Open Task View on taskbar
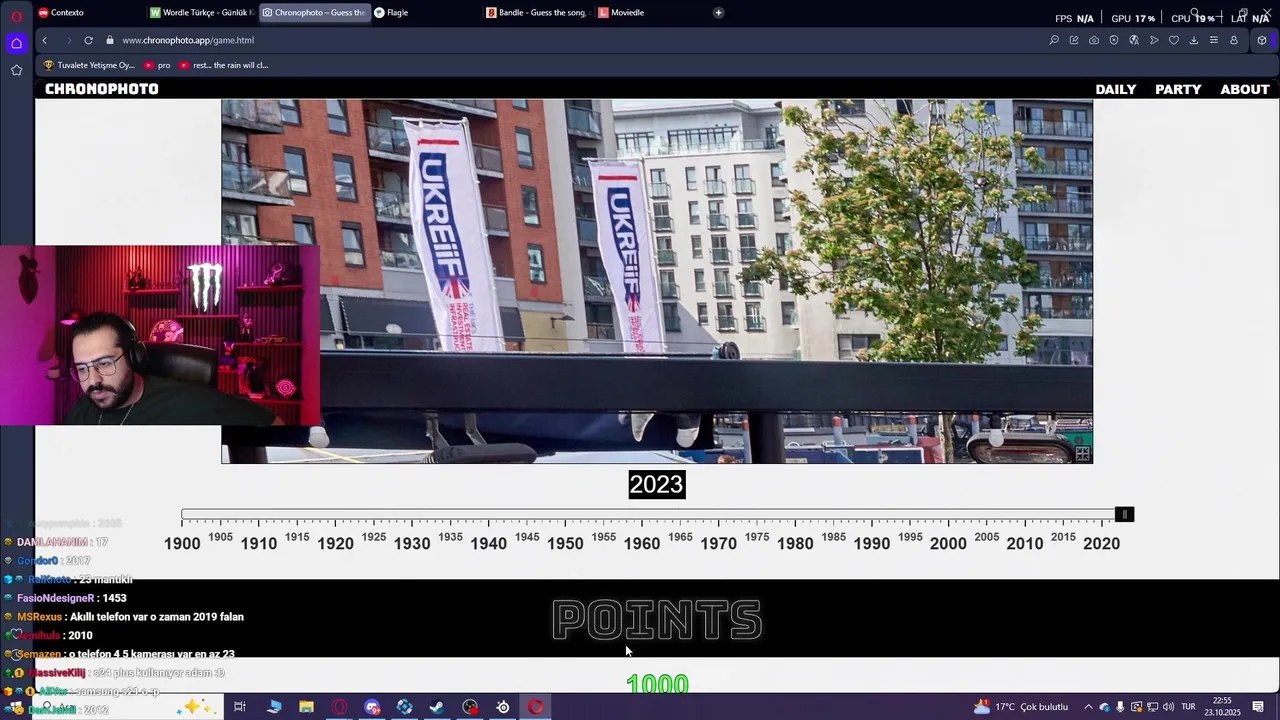The width and height of the screenshot is (1280, 720). 240,707
